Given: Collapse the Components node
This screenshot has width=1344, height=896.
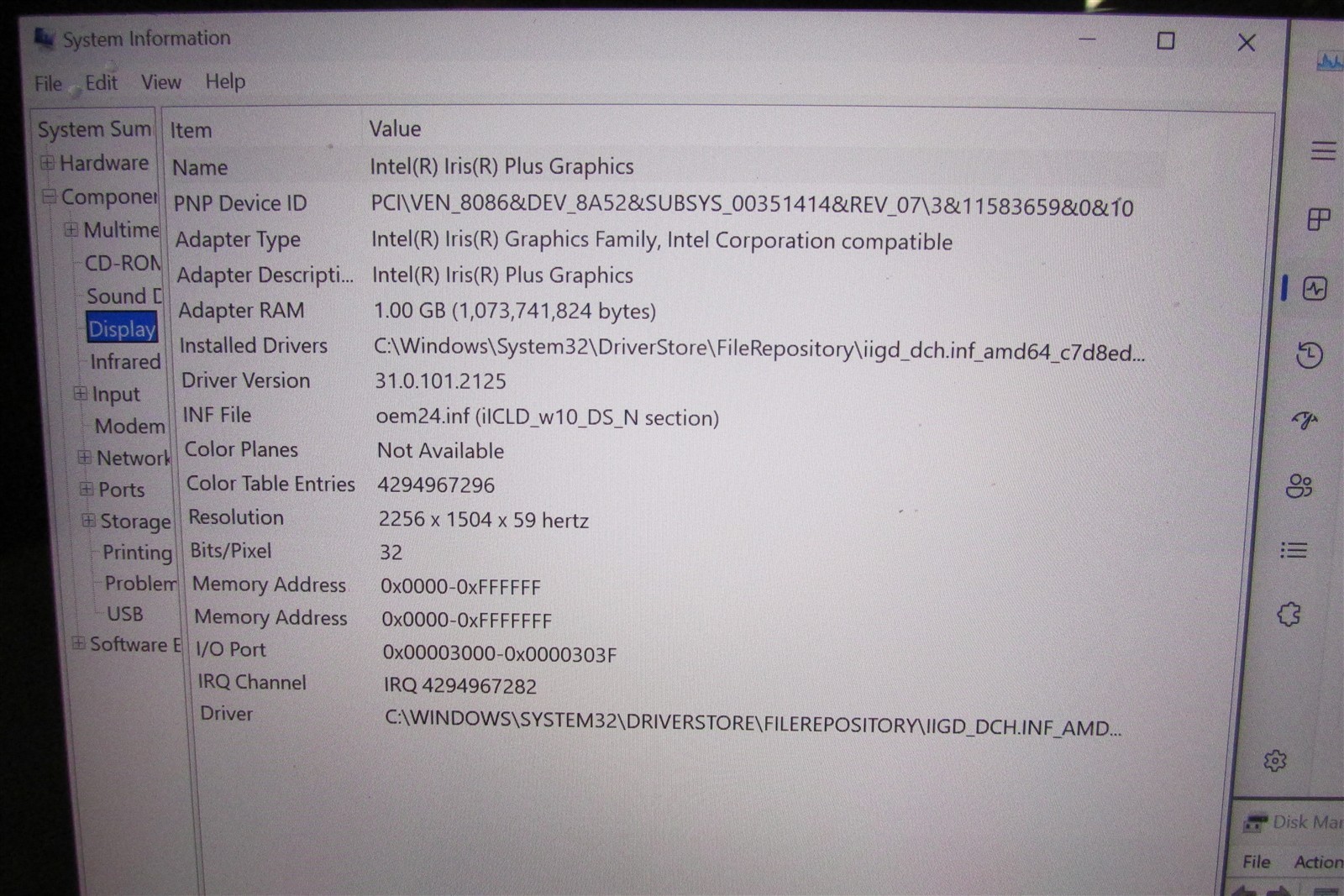Looking at the screenshot, I should point(50,196).
